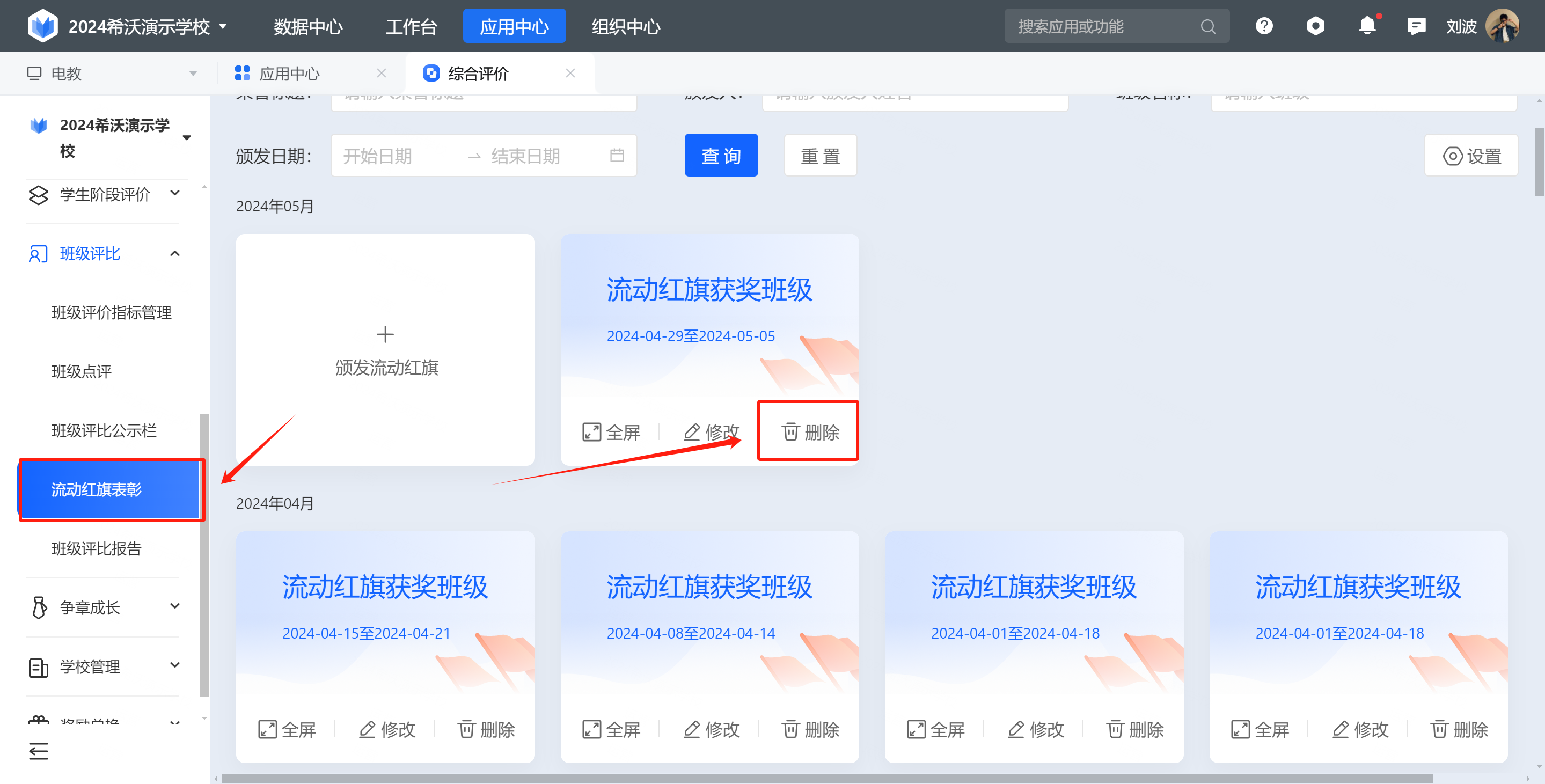Expand the sidebar school switcher arrow

click(187, 138)
